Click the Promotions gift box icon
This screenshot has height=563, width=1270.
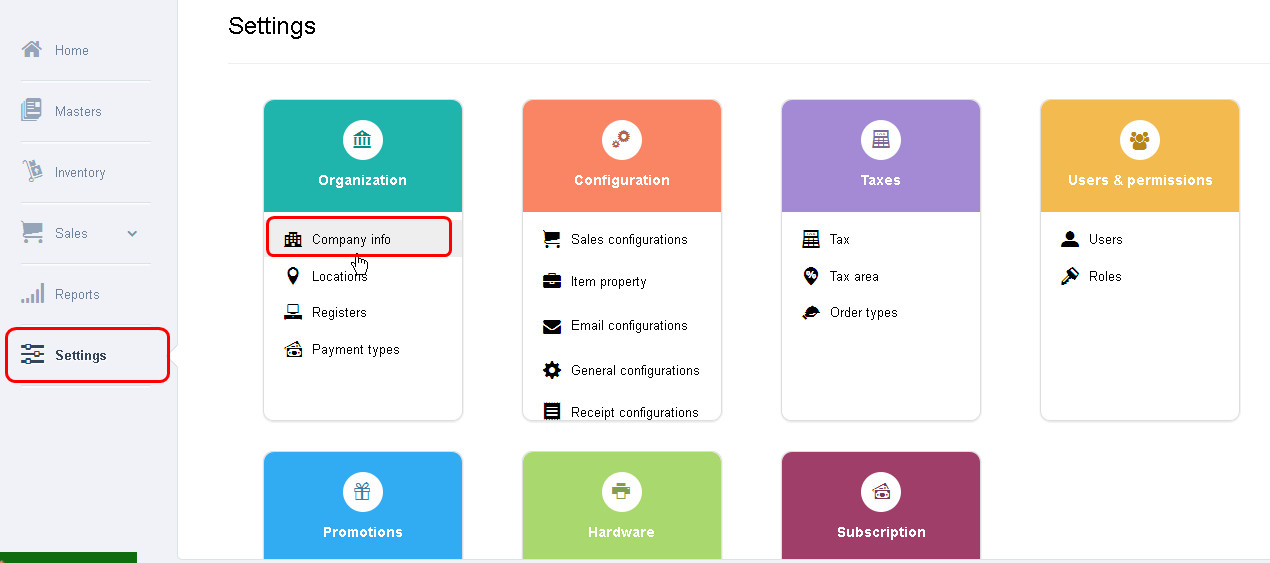(x=362, y=492)
